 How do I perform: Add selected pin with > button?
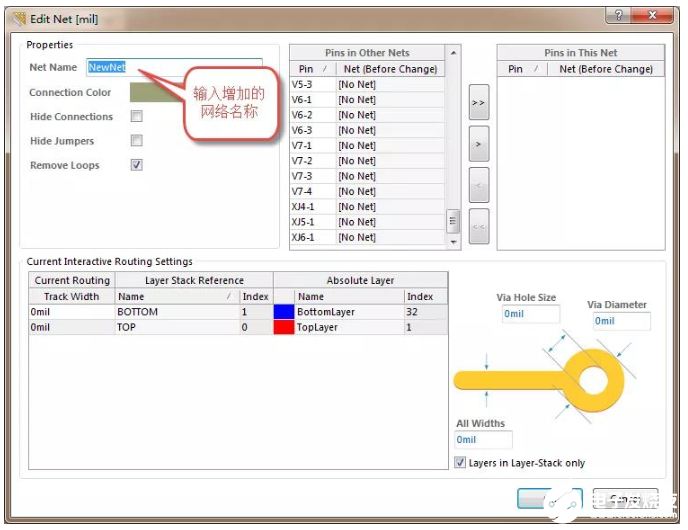tap(479, 144)
